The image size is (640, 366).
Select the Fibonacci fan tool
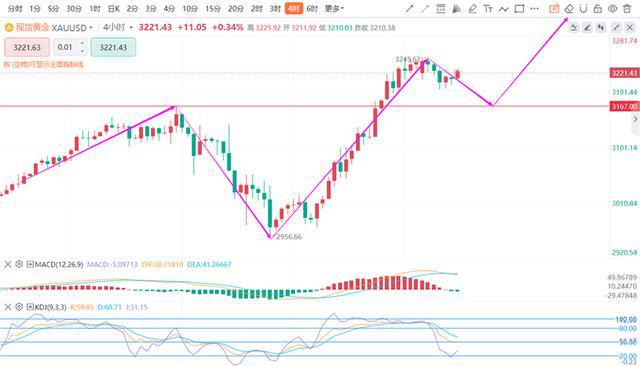(456, 9)
